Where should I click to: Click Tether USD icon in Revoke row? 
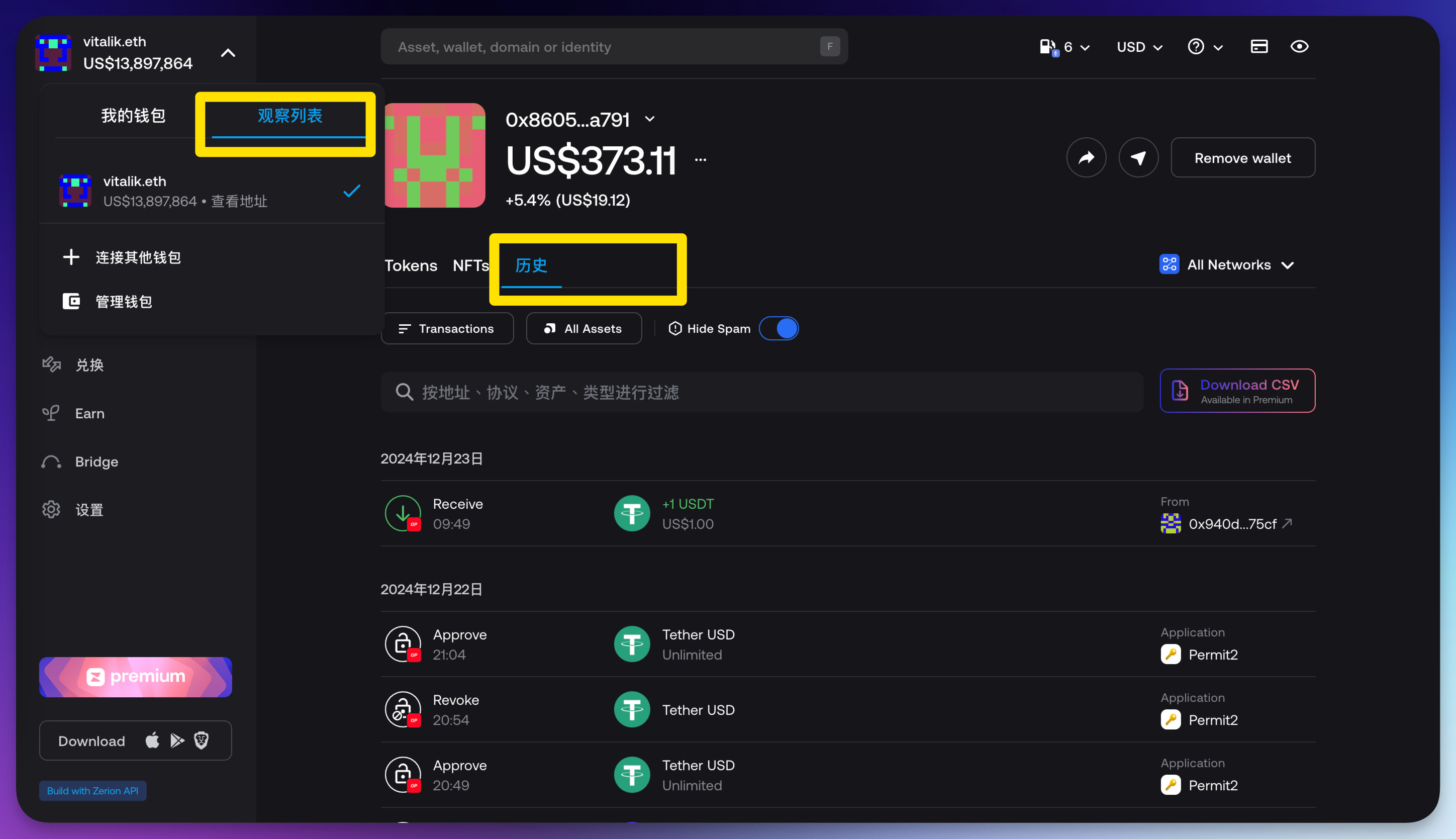(632, 709)
